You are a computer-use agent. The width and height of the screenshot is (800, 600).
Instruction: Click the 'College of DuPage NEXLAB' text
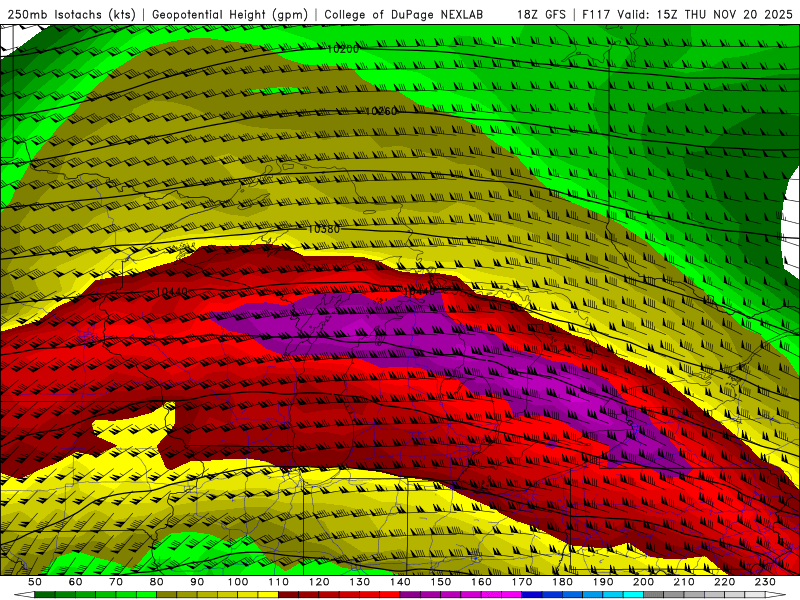[404, 15]
